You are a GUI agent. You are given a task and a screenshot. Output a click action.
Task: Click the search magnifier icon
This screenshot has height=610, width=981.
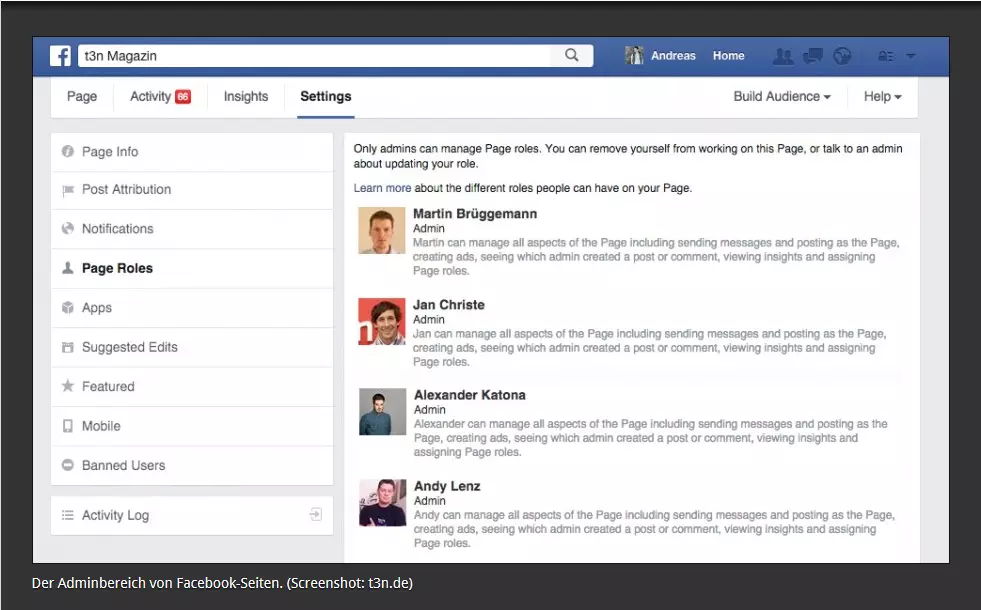572,56
